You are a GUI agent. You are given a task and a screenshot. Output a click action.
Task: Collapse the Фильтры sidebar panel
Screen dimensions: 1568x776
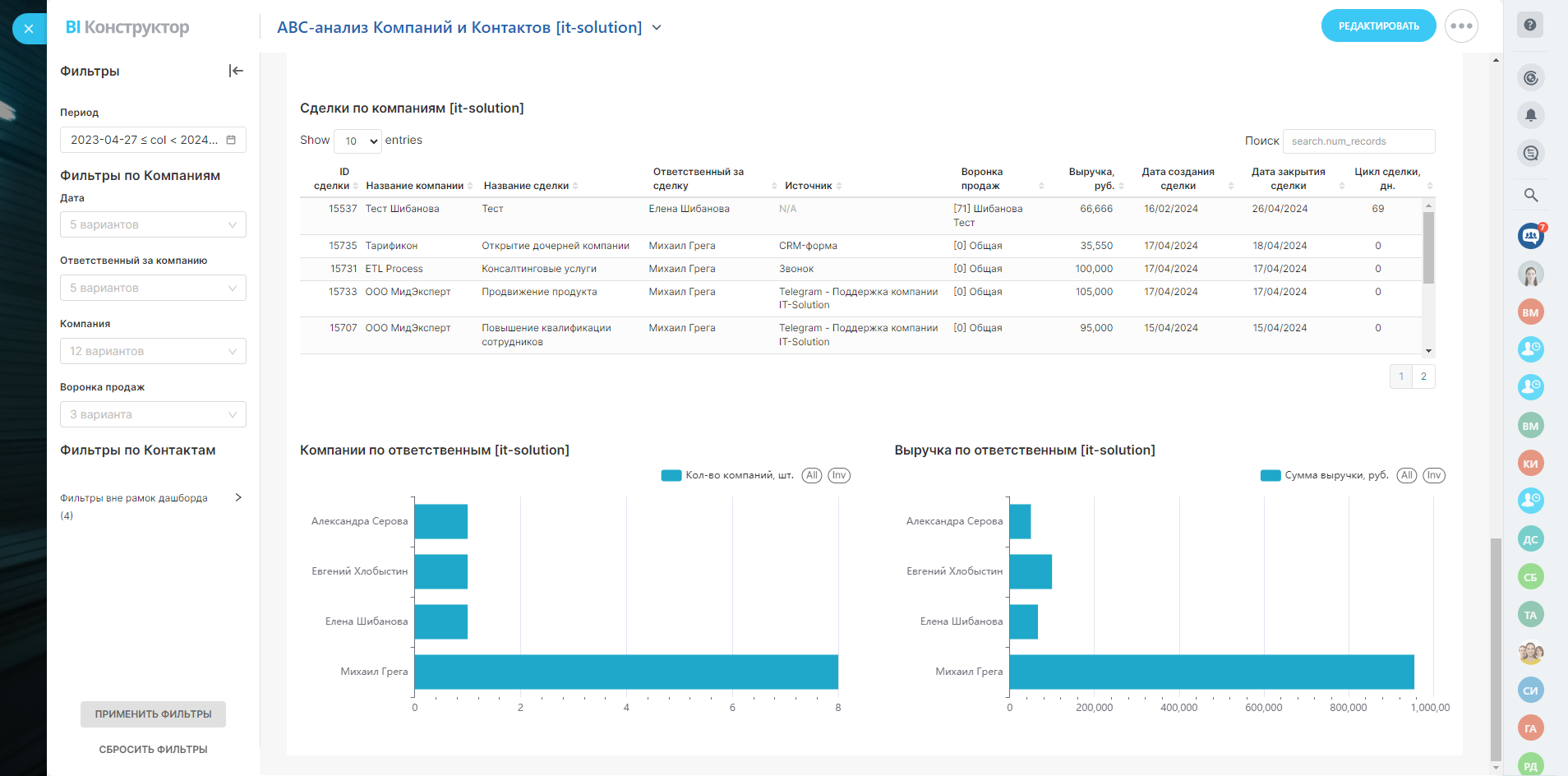(x=236, y=71)
